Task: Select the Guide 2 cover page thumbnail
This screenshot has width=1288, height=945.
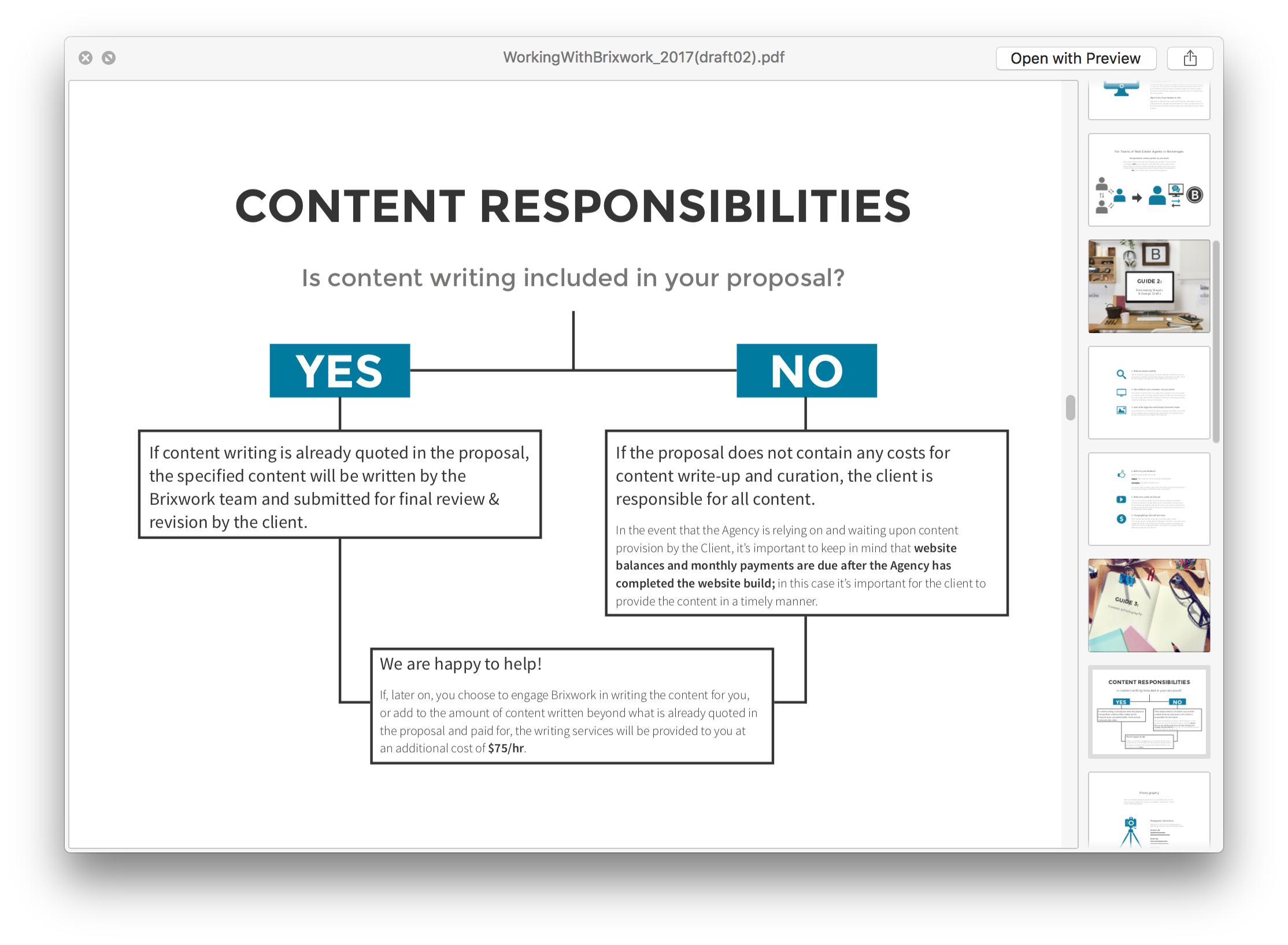Action: pos(1149,286)
